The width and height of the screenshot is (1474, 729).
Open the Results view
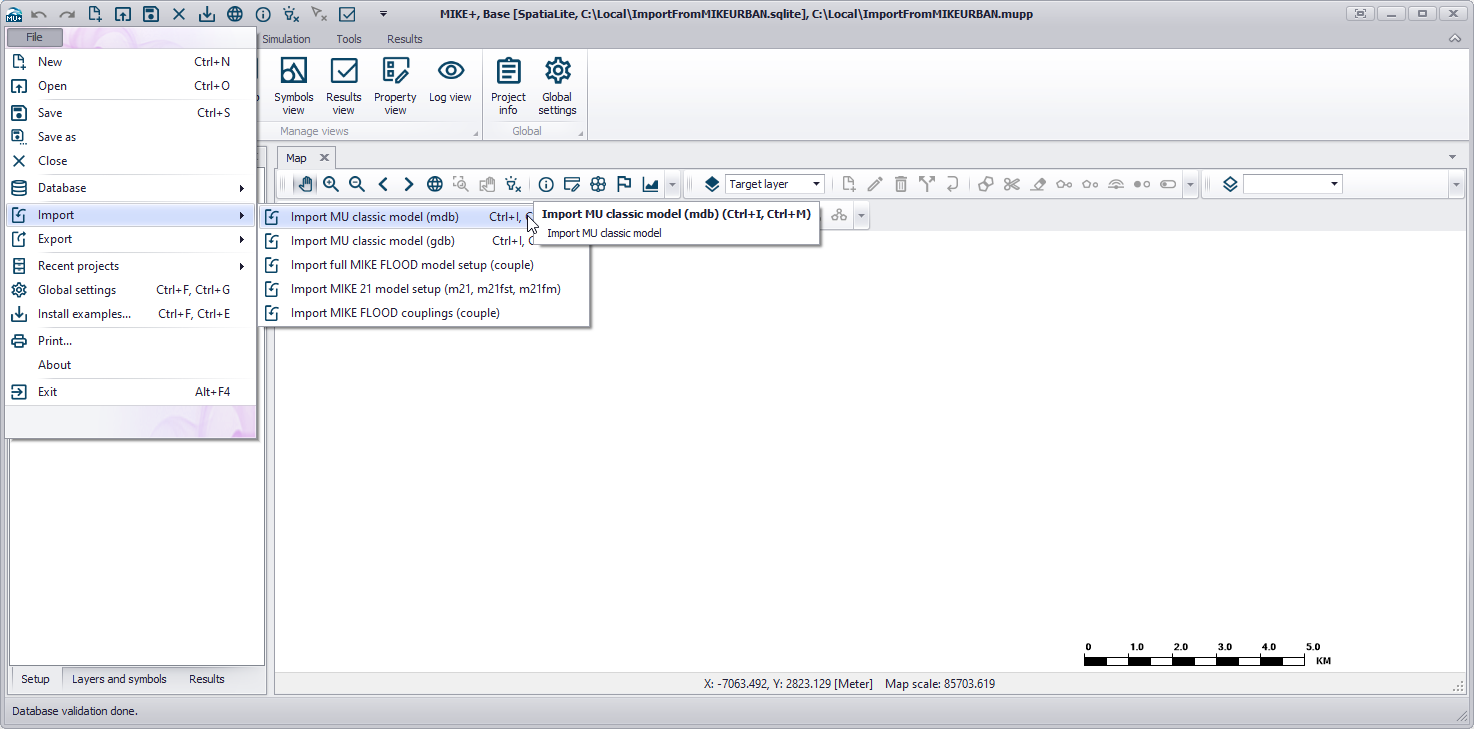(344, 86)
